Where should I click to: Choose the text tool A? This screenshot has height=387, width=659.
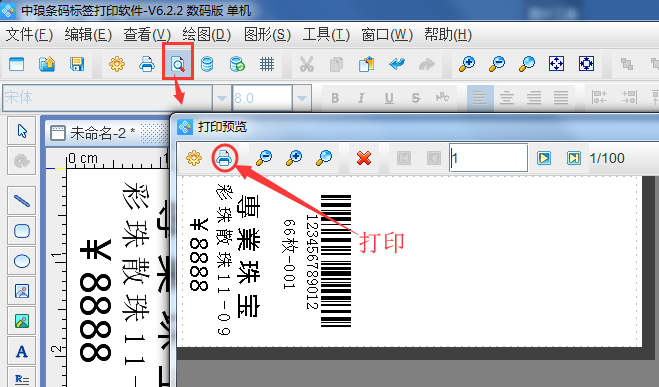[21, 351]
